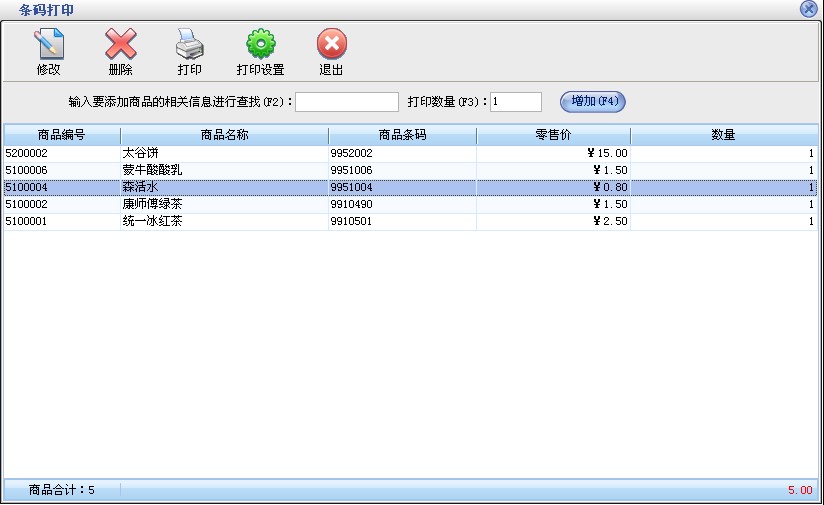Click barcode 9910501 in the table
The width and height of the screenshot is (824, 505).
tap(351, 221)
